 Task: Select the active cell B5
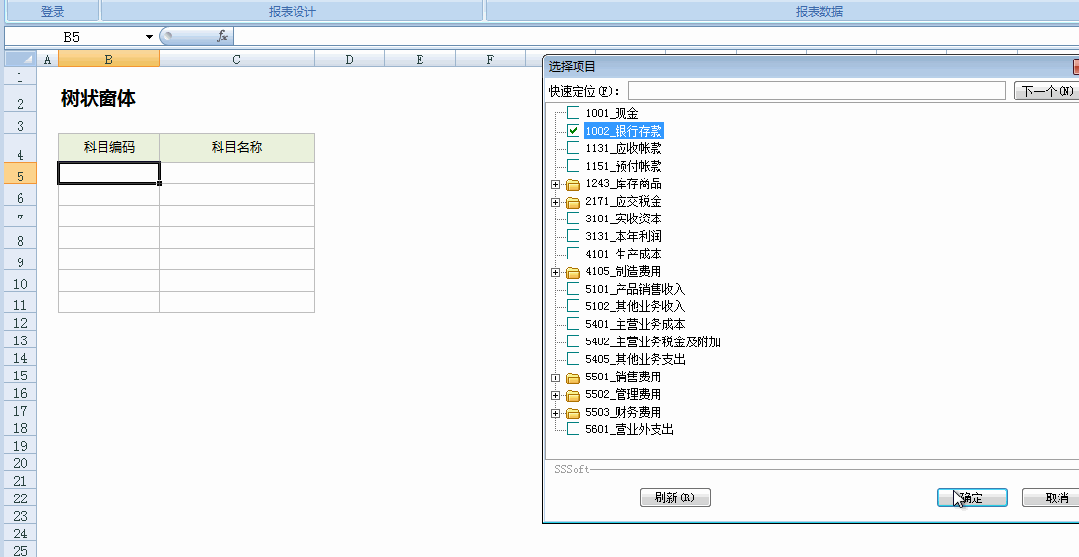pos(109,173)
